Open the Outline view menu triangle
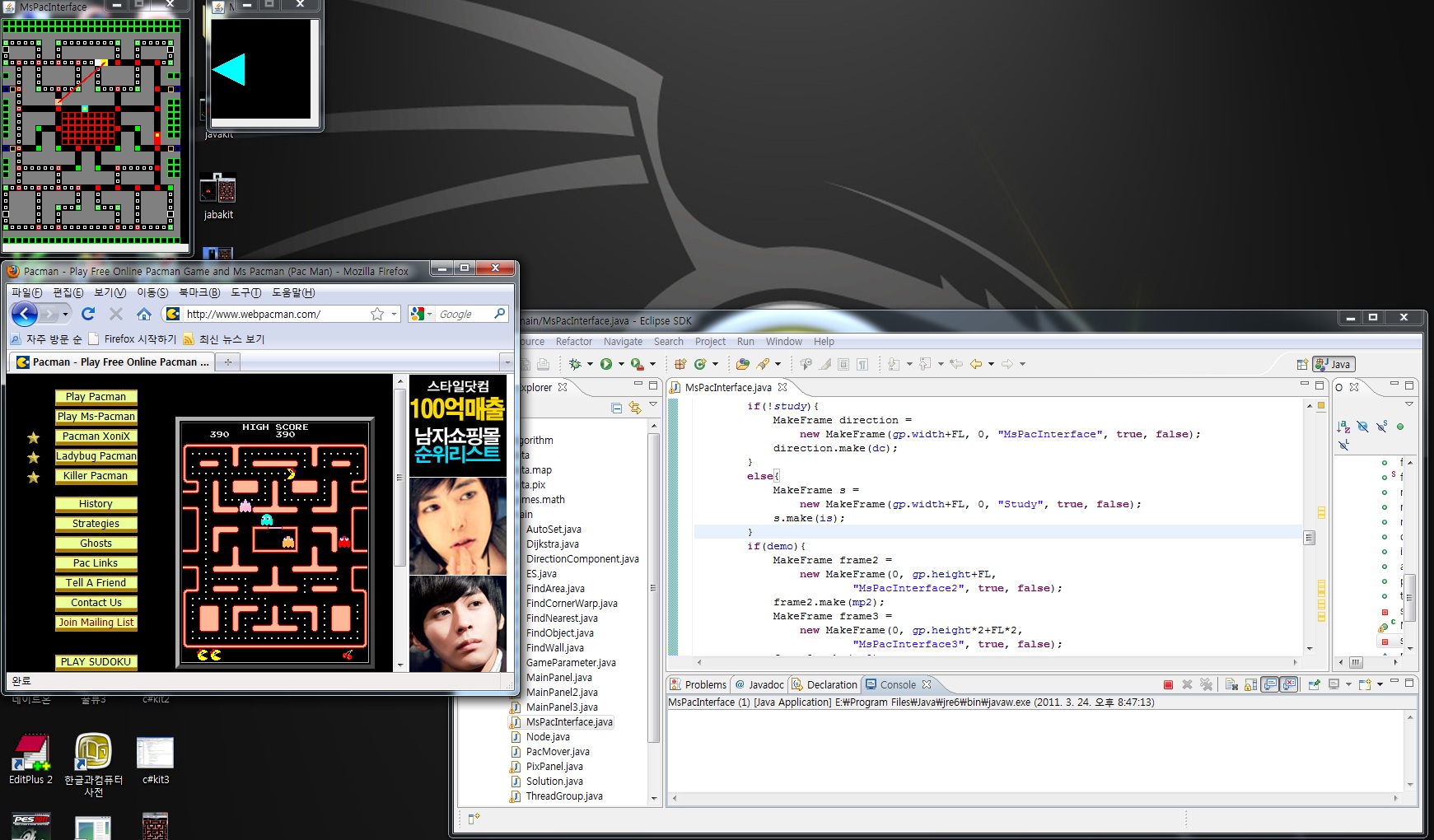This screenshot has width=1434, height=840. tap(1409, 404)
